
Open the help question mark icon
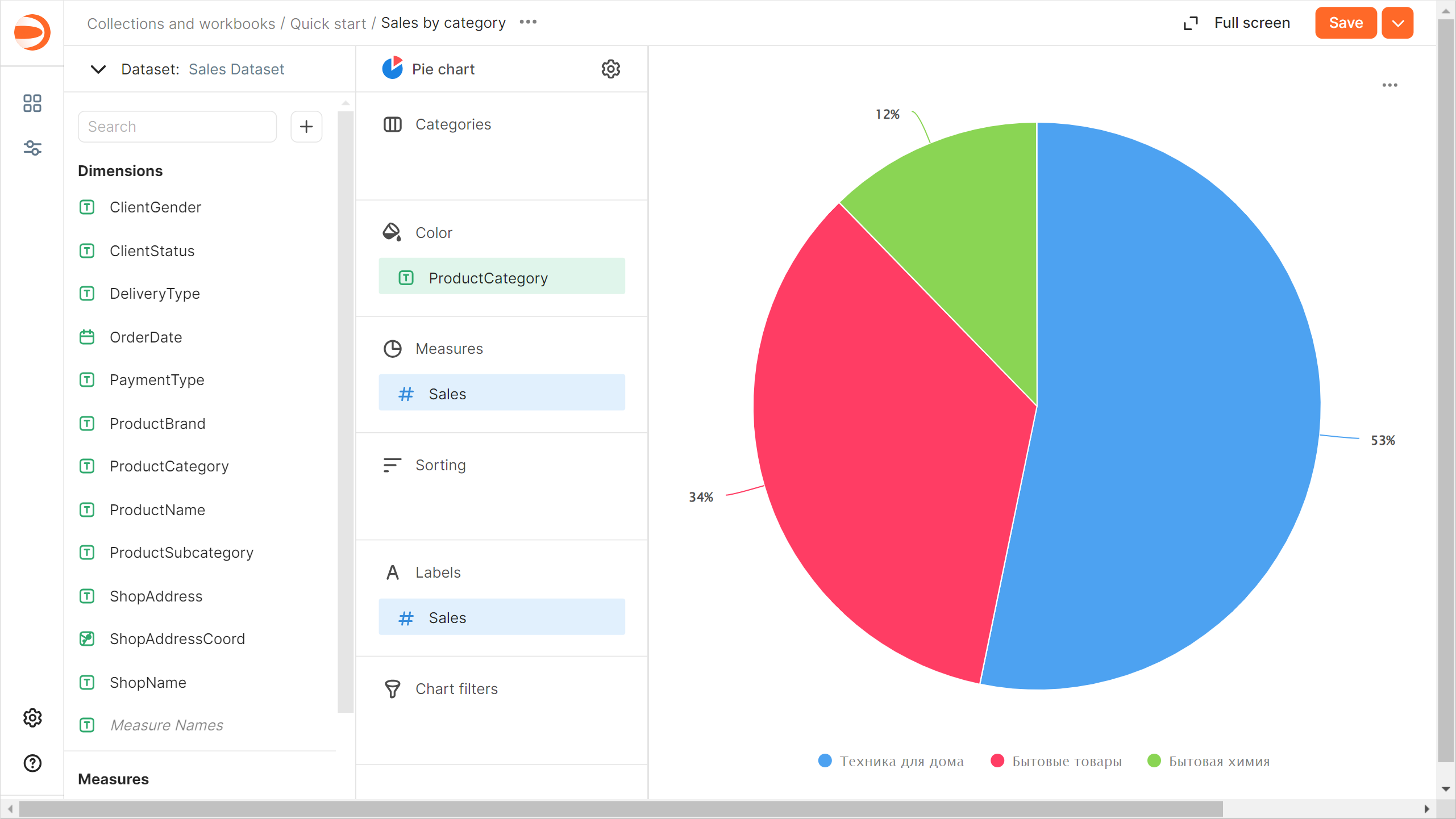tap(32, 763)
